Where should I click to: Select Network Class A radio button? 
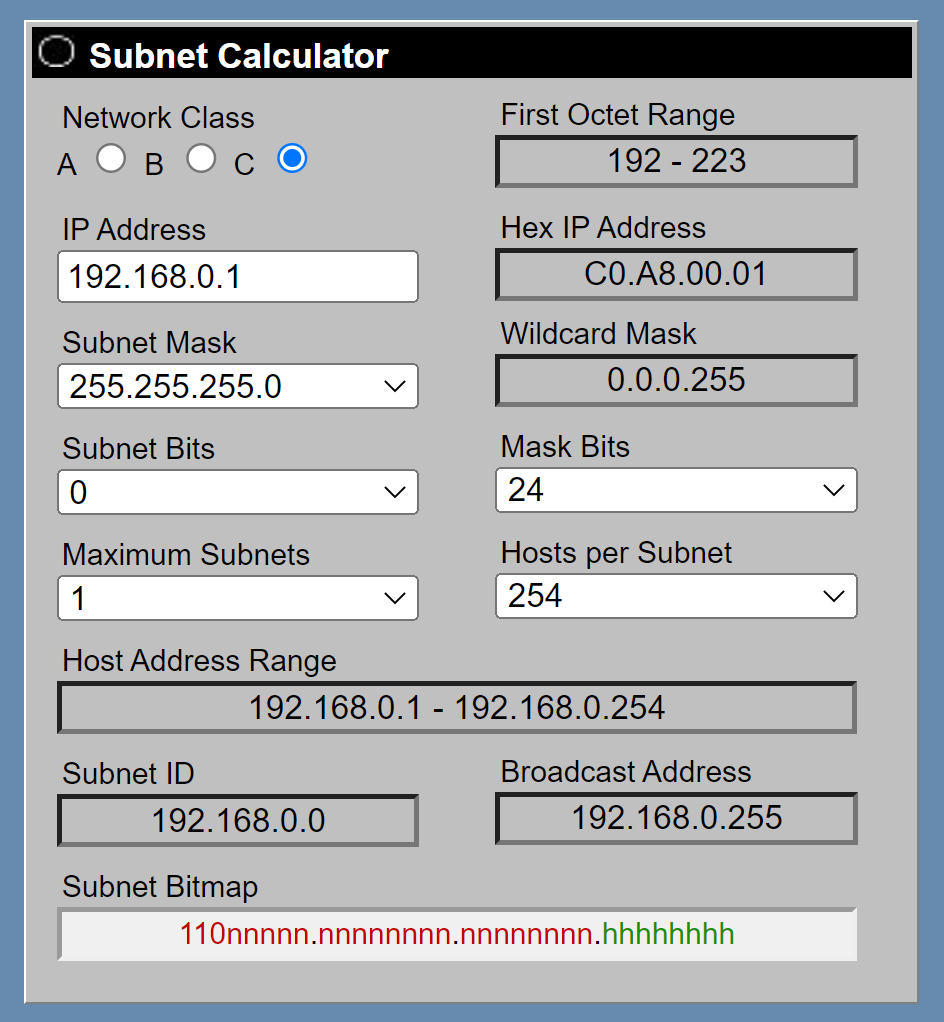point(111,158)
